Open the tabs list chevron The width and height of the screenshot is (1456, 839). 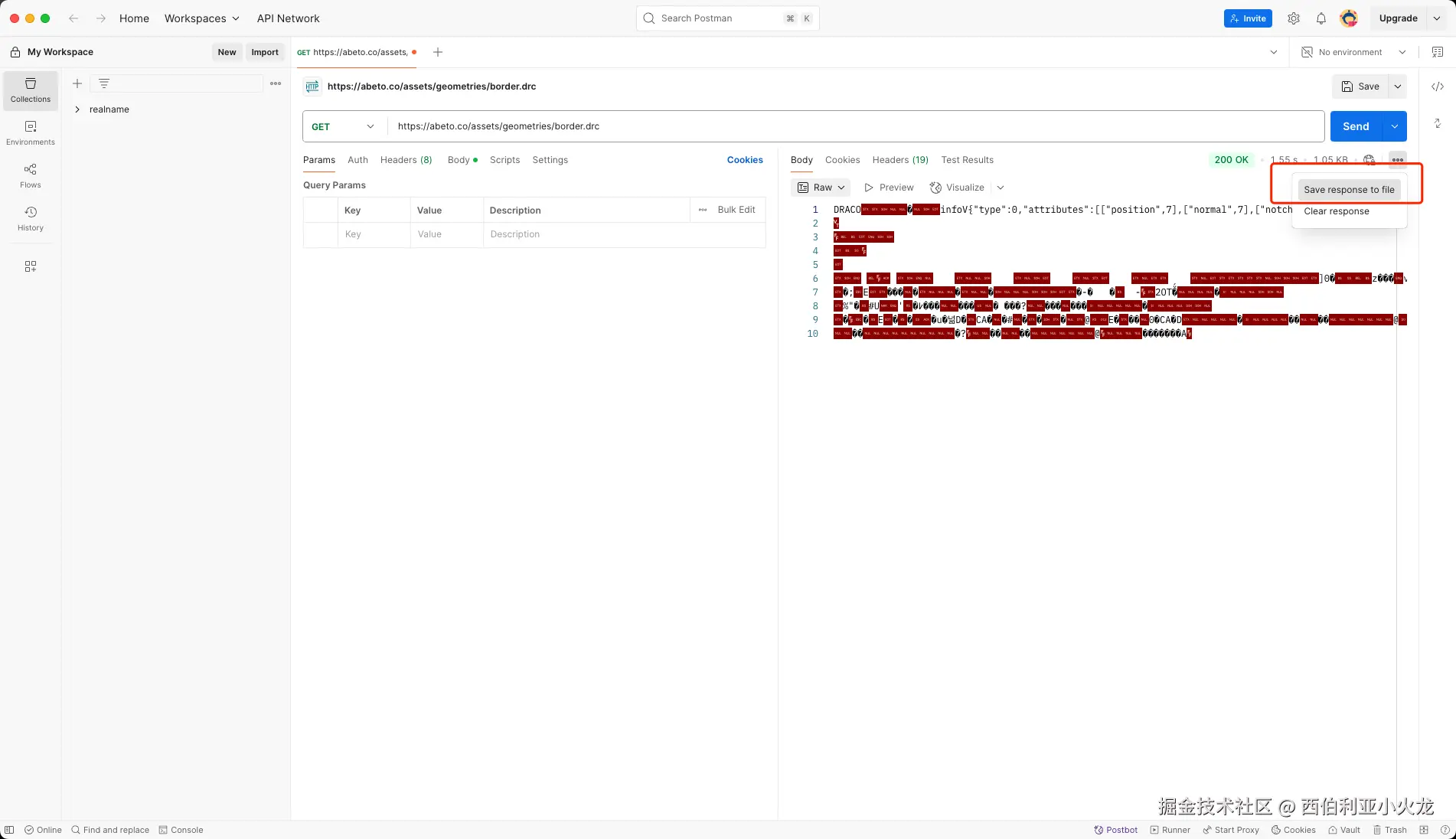[x=1274, y=52]
